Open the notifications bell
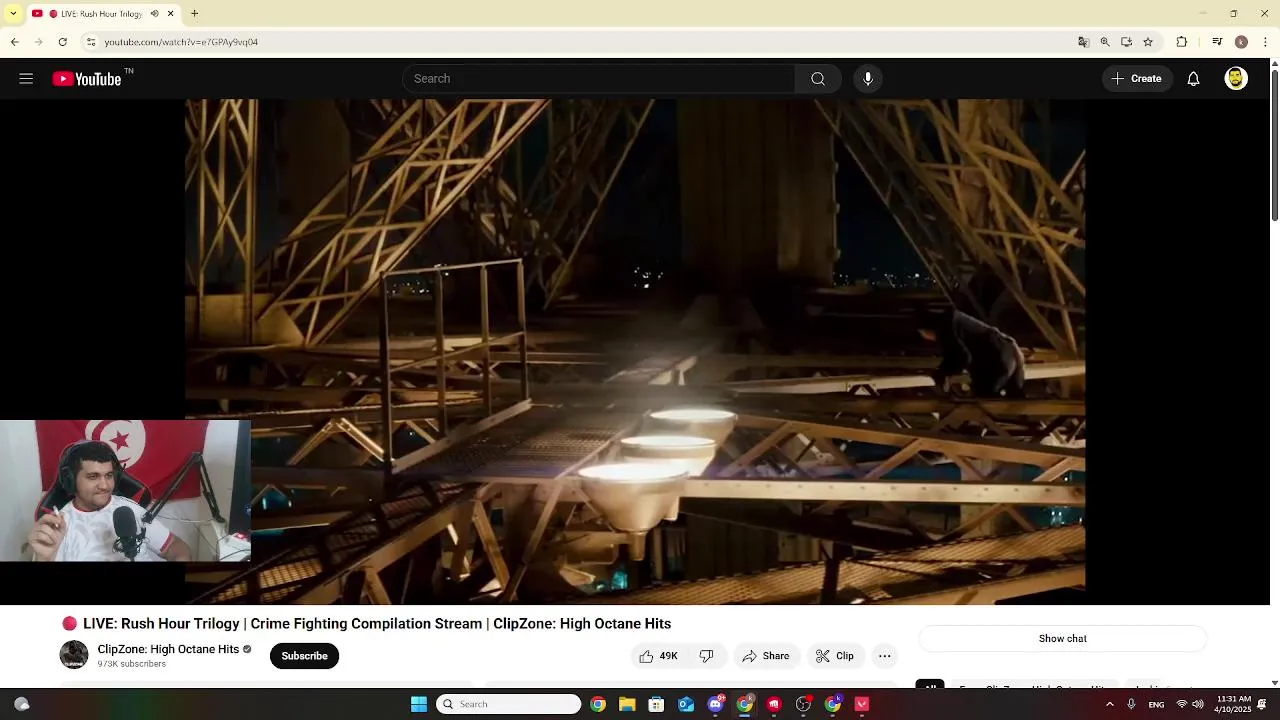Viewport: 1280px width, 720px height. point(1193,79)
